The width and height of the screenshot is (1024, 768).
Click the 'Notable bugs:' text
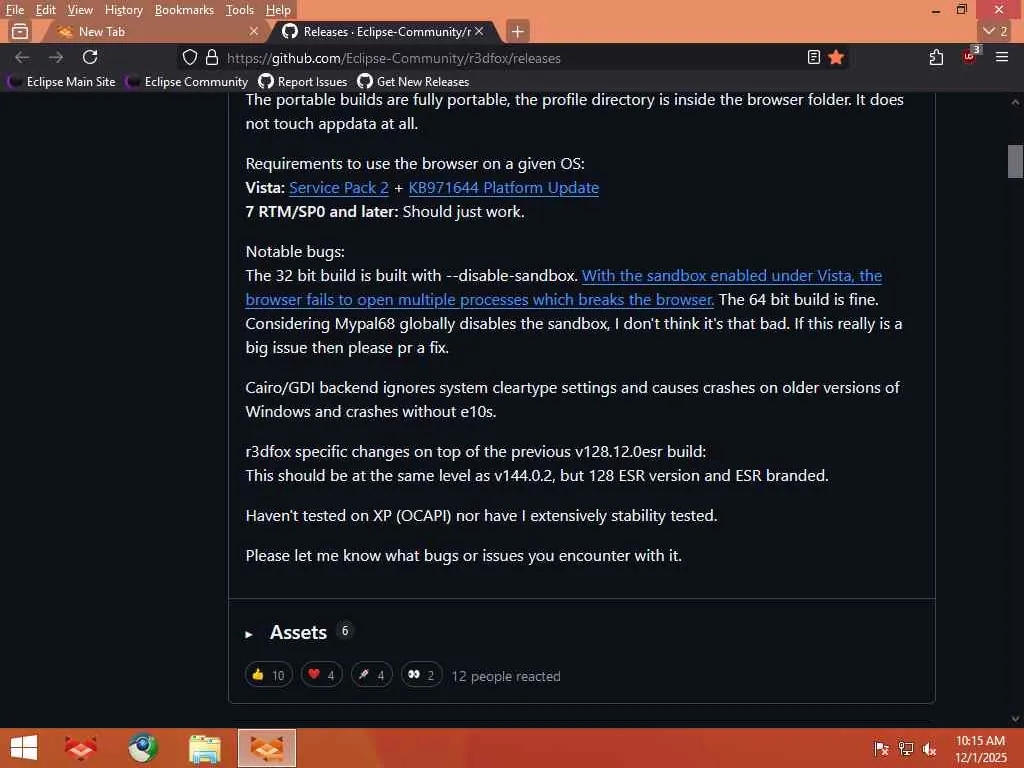[295, 251]
